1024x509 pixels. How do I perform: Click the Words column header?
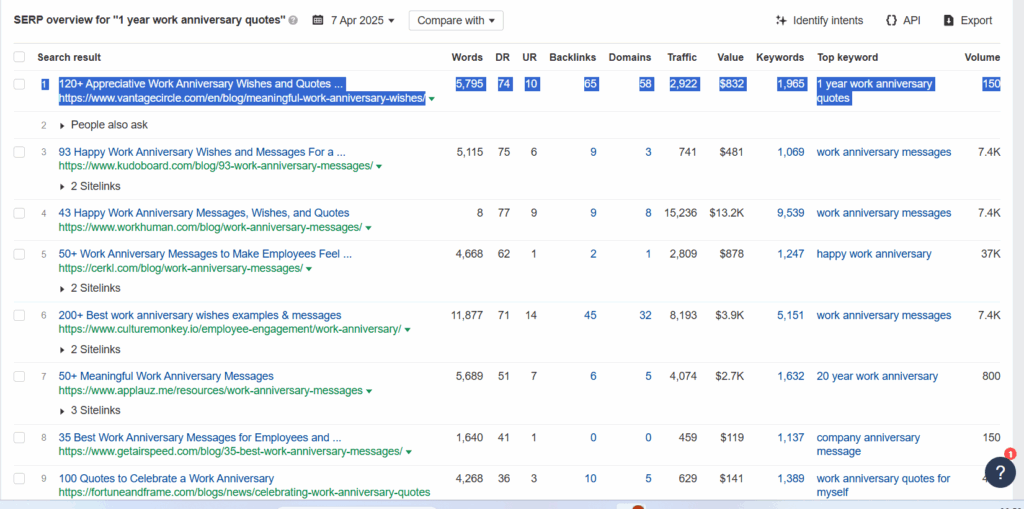coord(467,57)
